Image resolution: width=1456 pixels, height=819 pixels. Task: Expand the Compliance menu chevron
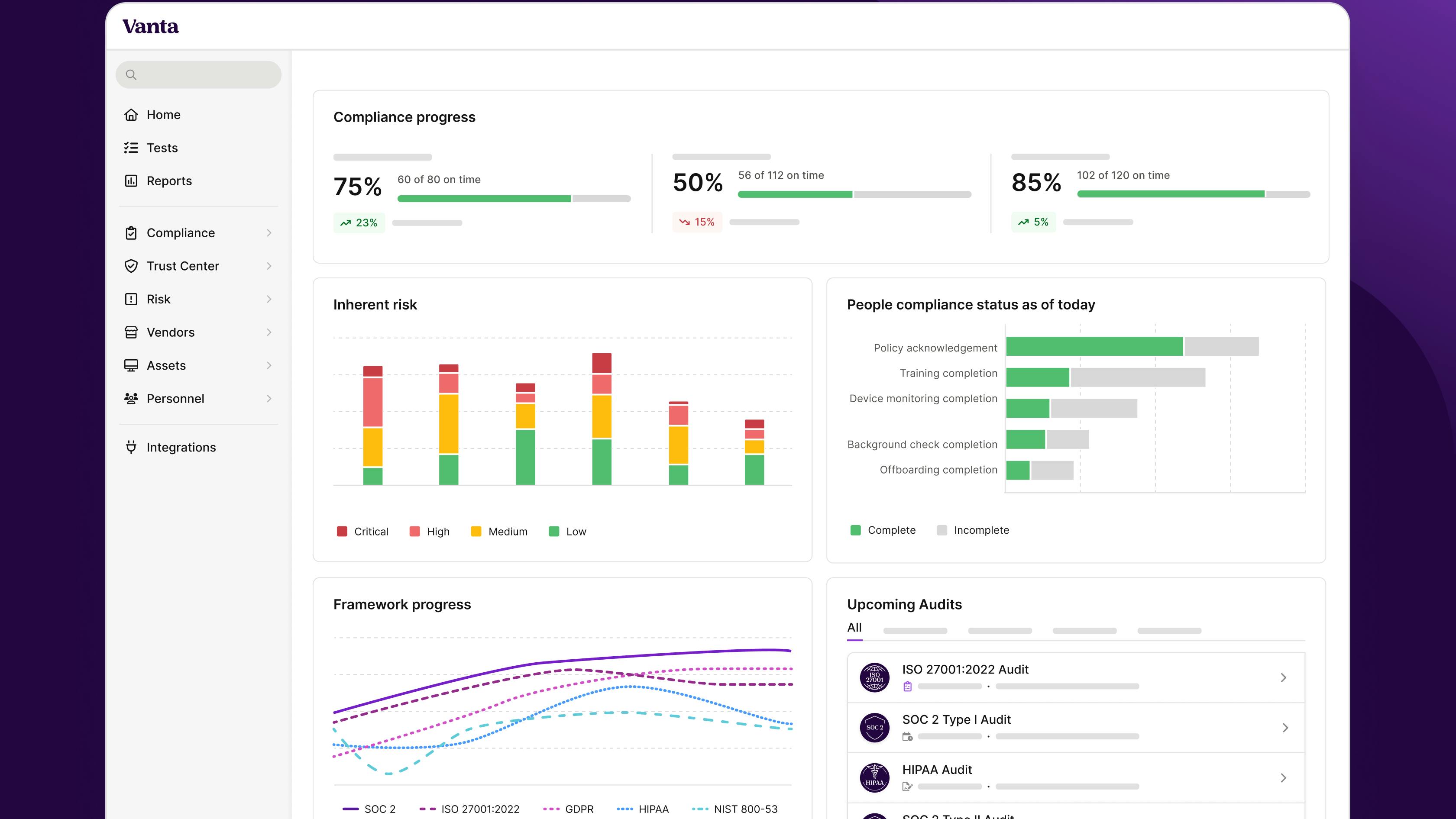click(x=269, y=233)
